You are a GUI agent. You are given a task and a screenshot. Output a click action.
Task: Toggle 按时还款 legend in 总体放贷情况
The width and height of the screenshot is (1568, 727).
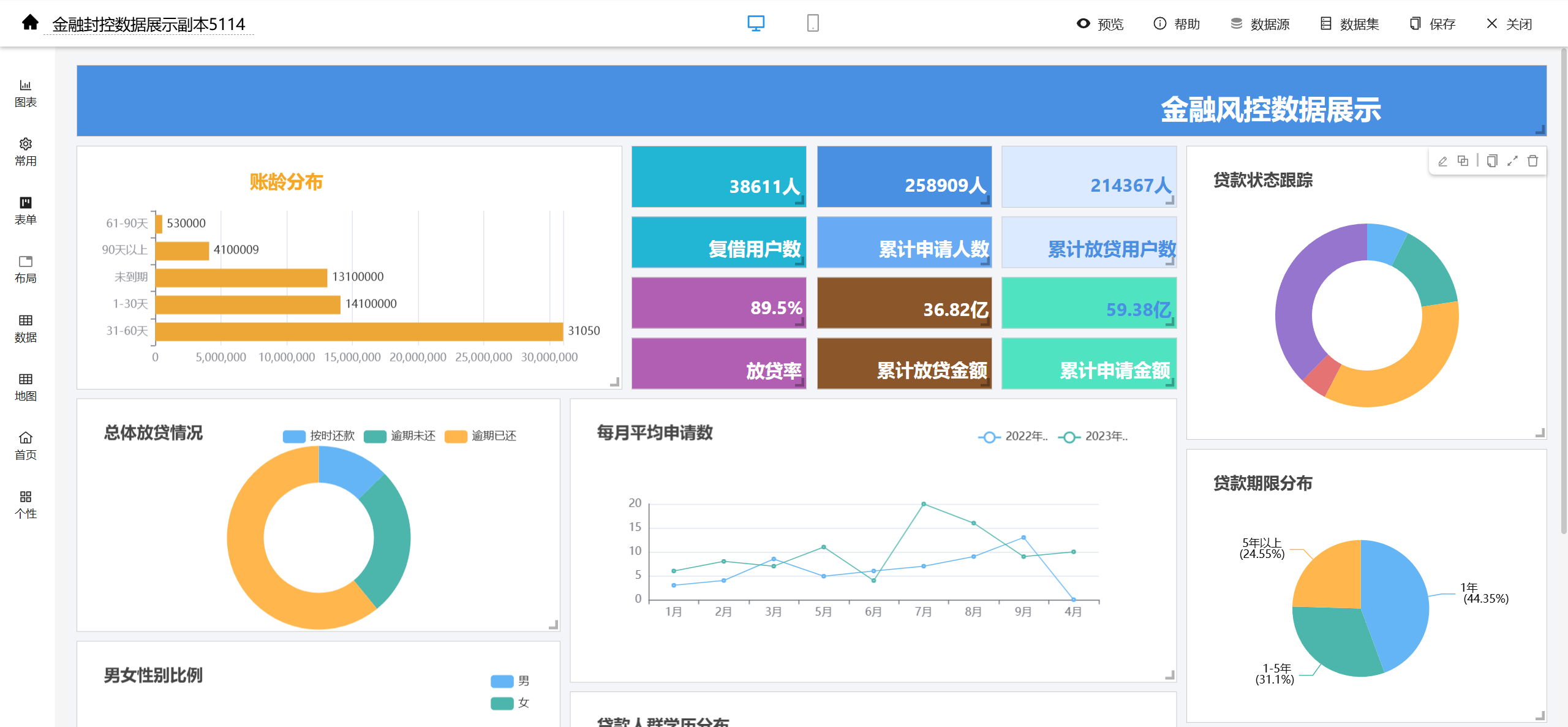pos(318,436)
